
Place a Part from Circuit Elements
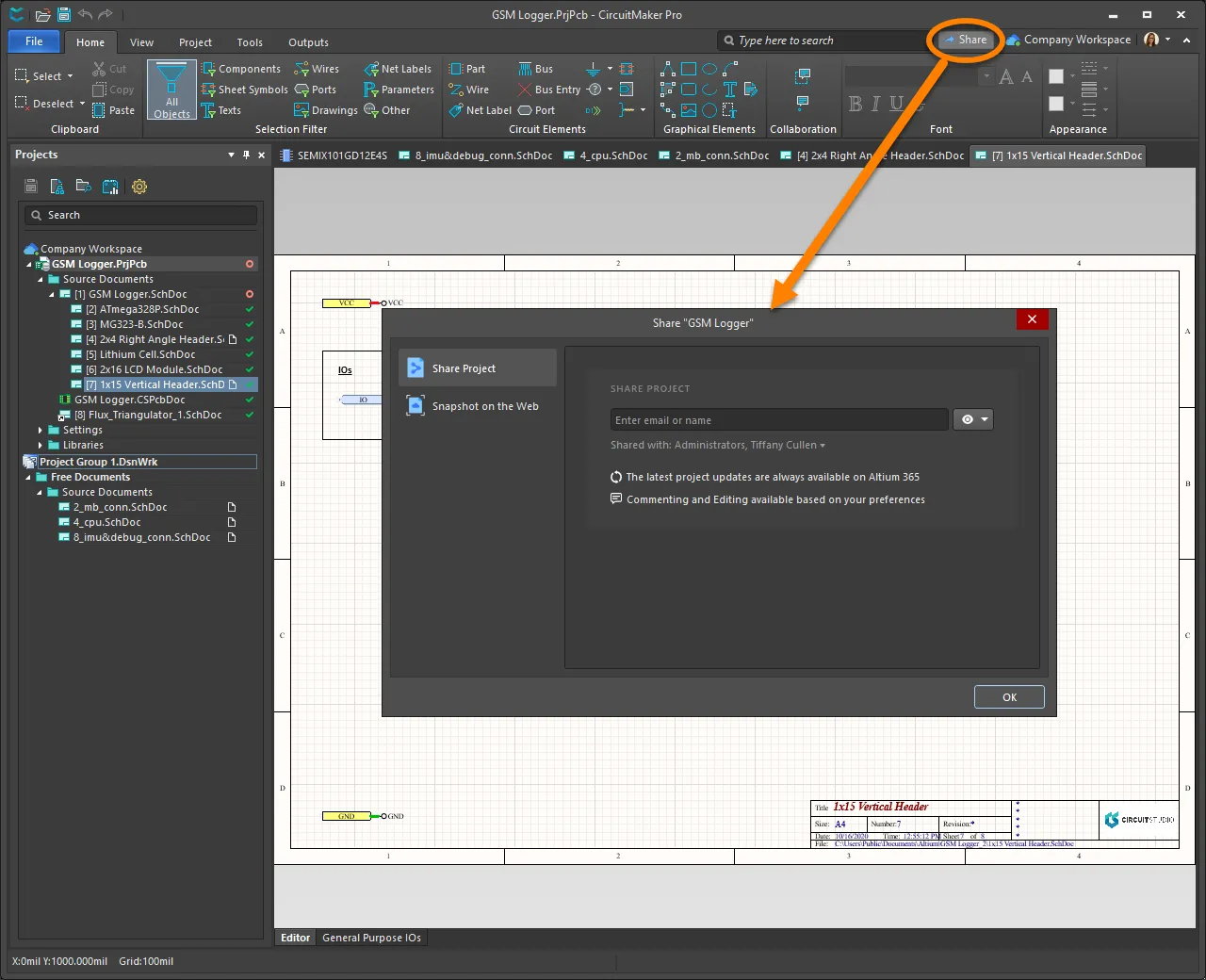[467, 69]
